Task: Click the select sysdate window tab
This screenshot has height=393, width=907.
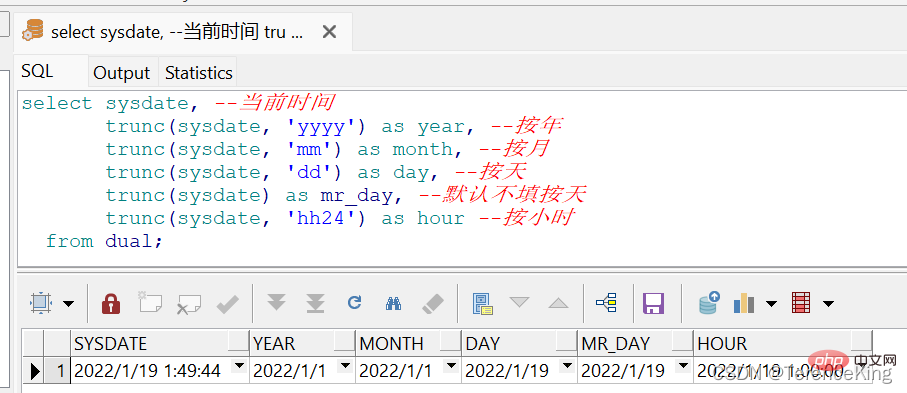Action: [x=176, y=32]
